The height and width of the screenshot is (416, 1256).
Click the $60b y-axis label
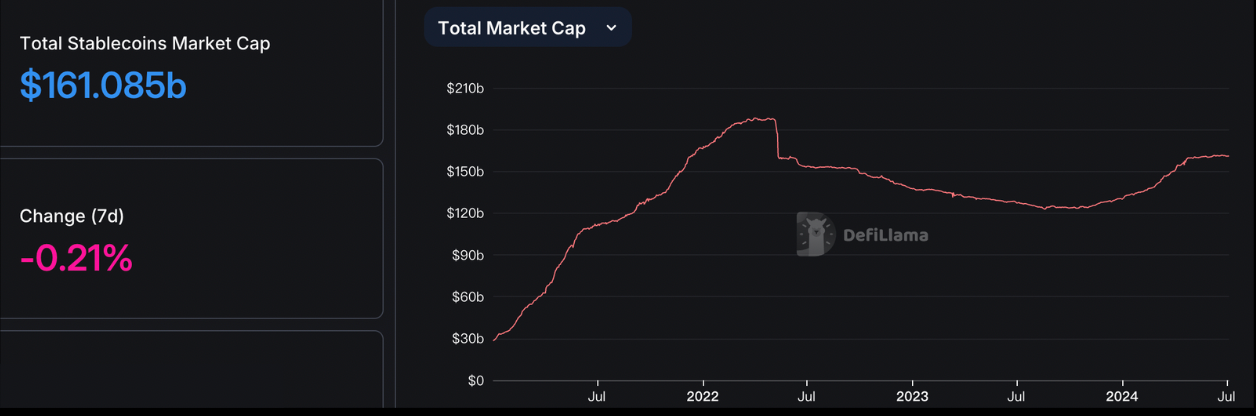click(467, 297)
